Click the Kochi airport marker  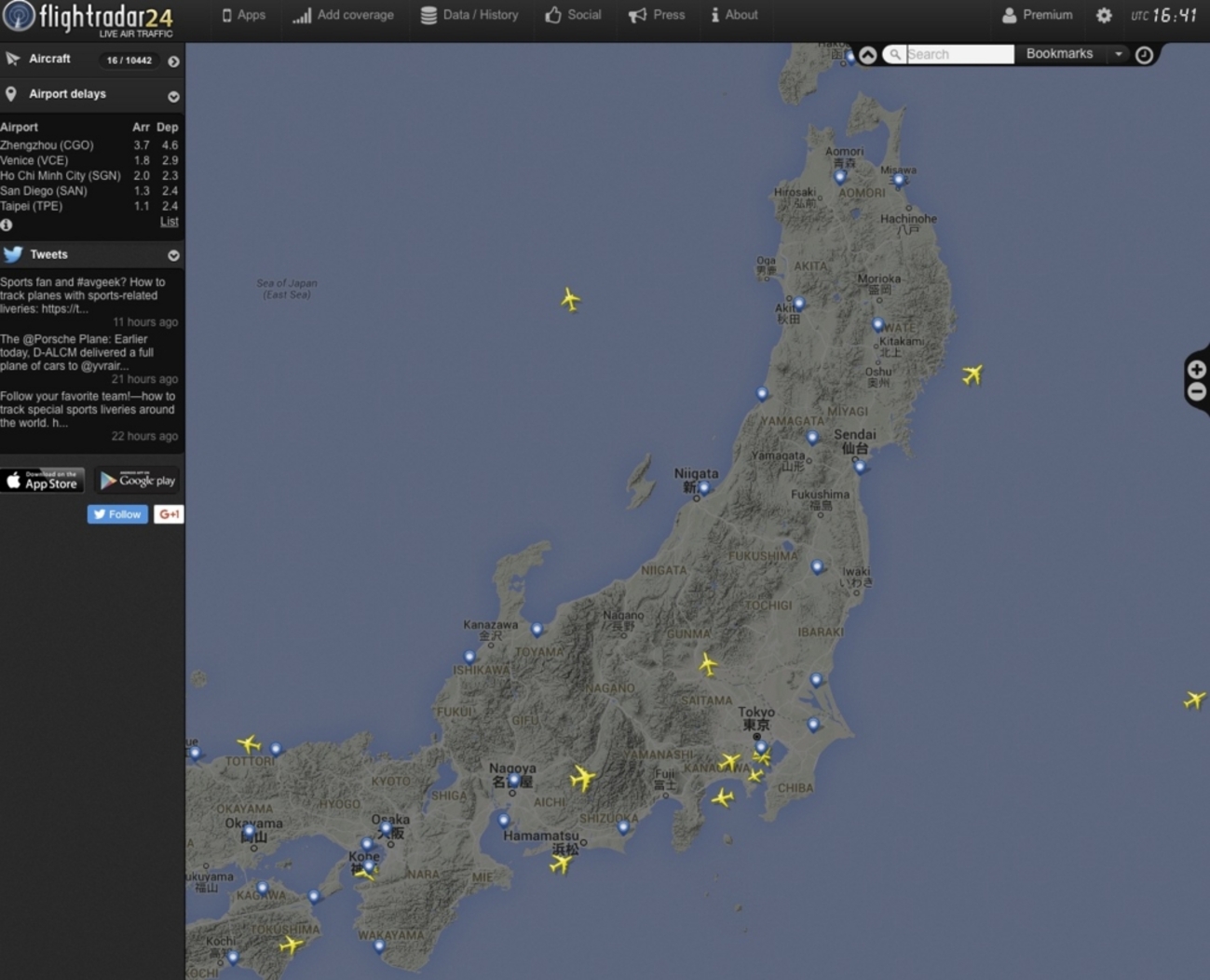(x=233, y=957)
